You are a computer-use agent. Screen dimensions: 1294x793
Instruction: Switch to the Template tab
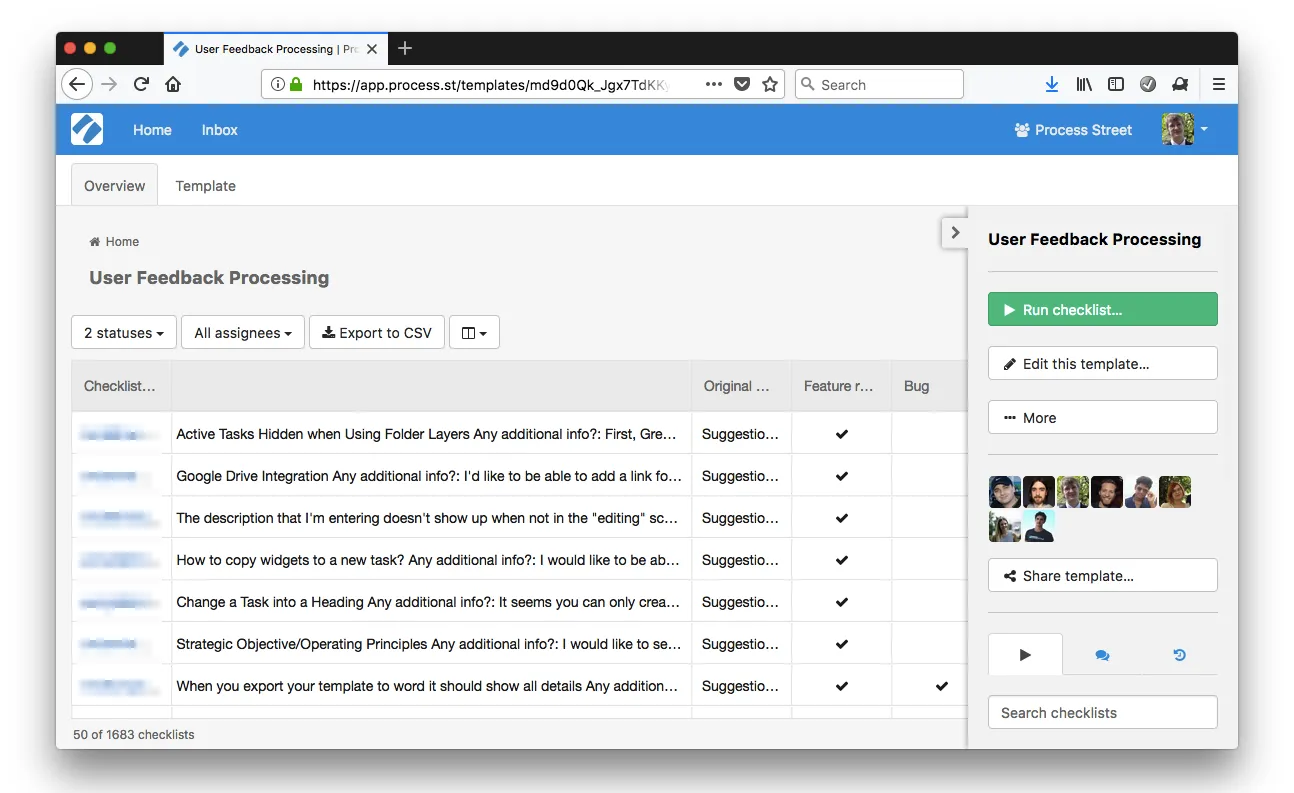coord(205,186)
